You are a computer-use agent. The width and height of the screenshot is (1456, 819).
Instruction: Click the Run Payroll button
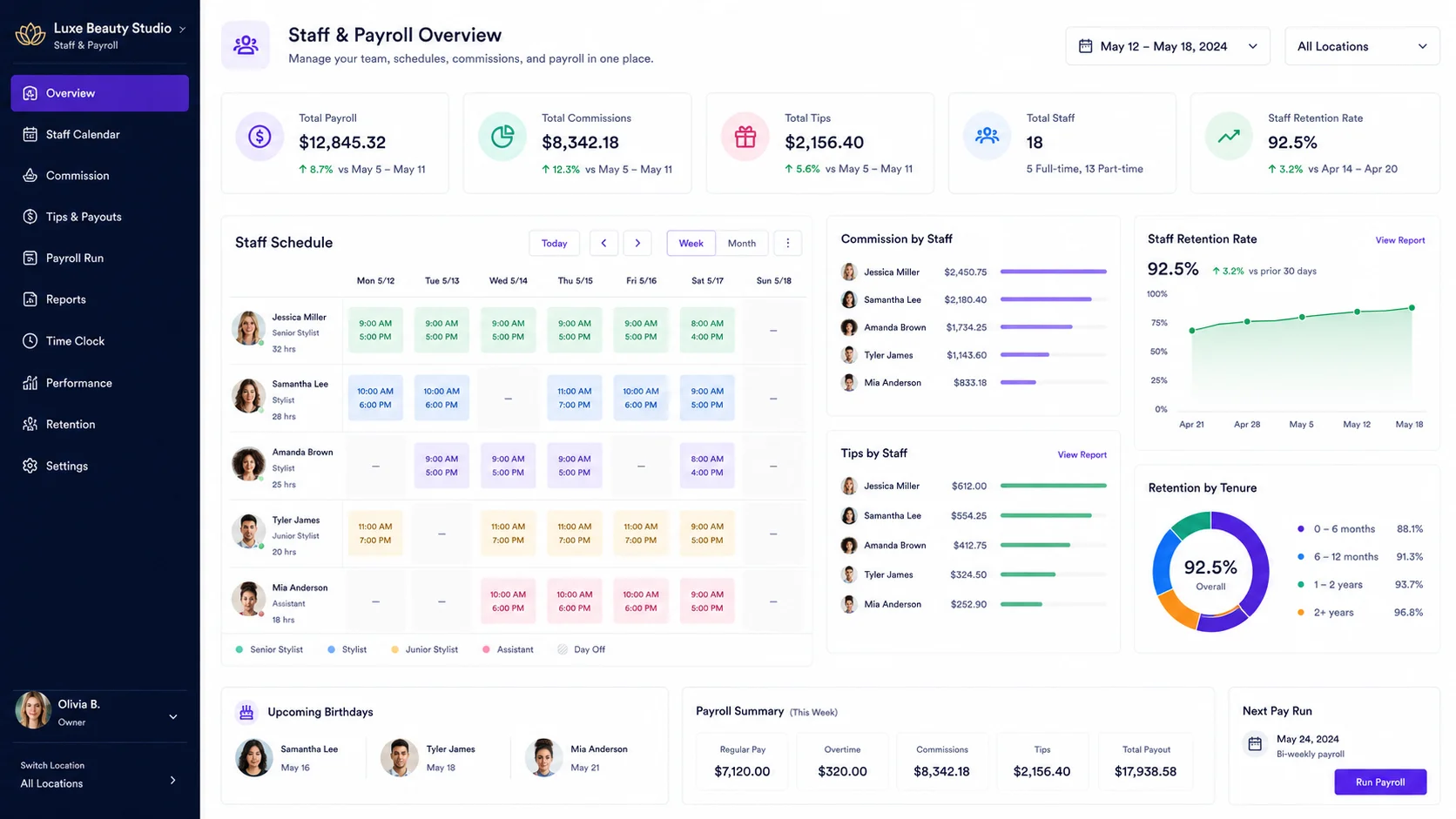tap(1380, 782)
